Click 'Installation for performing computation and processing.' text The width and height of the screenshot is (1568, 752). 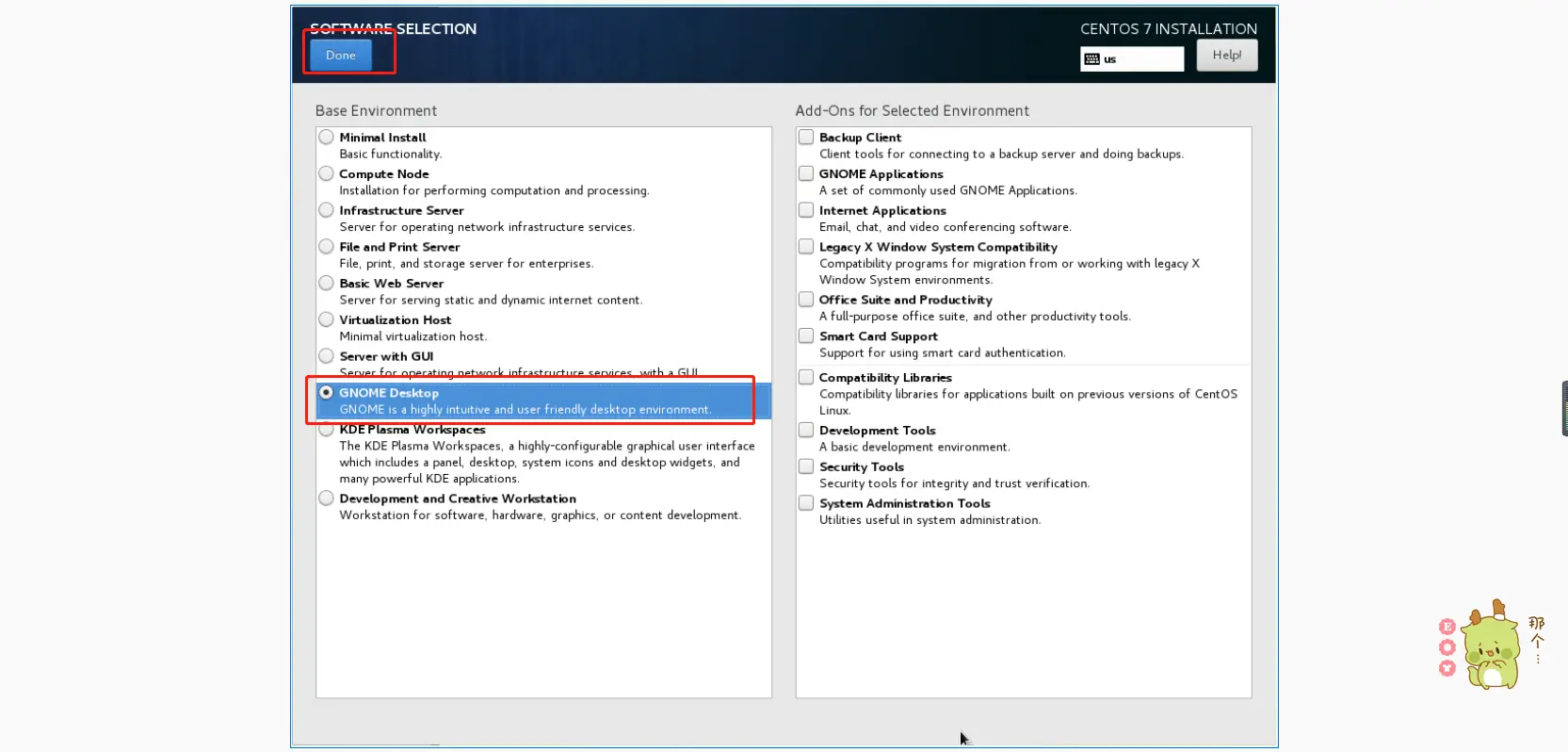(x=494, y=190)
